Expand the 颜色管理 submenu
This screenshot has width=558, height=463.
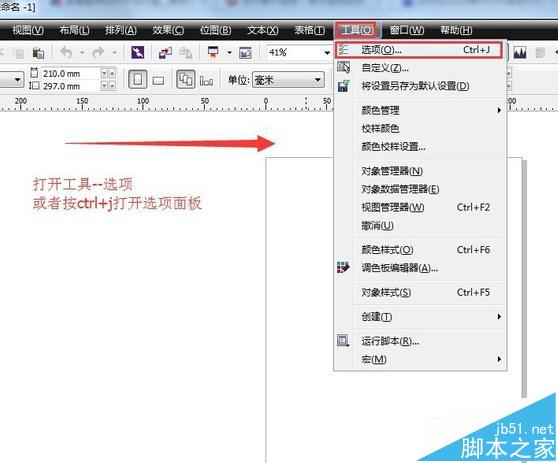pyautogui.click(x=420, y=110)
